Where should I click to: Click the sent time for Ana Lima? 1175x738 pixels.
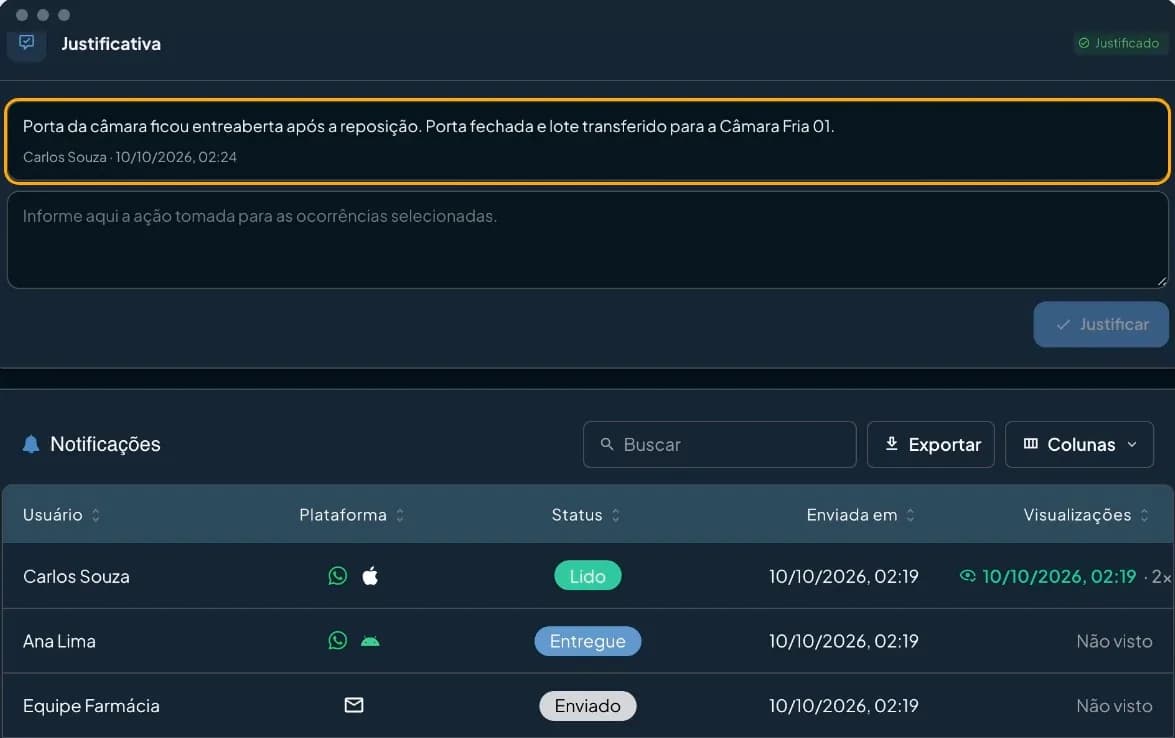844,641
